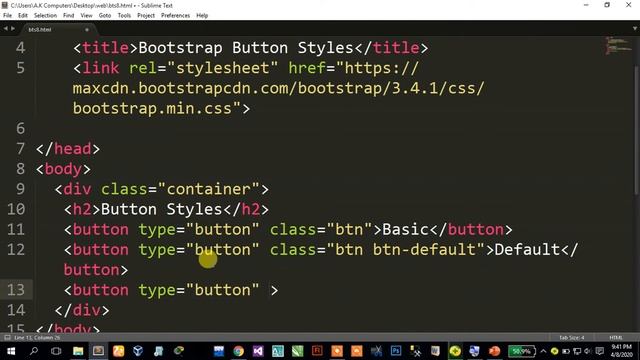Viewport: 640px width, 360px height.
Task: Open the Find menu
Action: coord(69,16)
